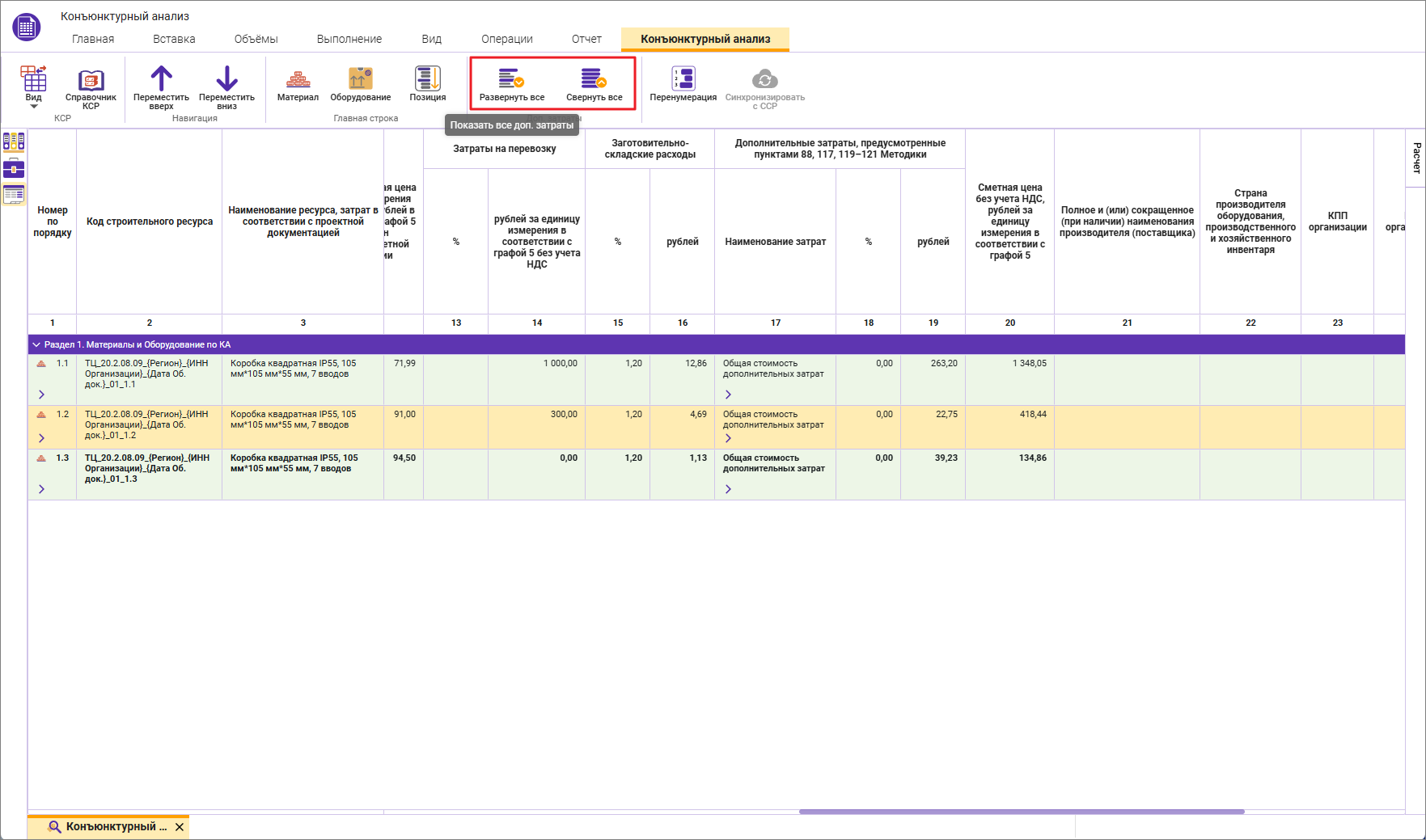This screenshot has height=840, width=1426.
Task: Expand row 1.1 details chevron
Action: tap(41, 395)
